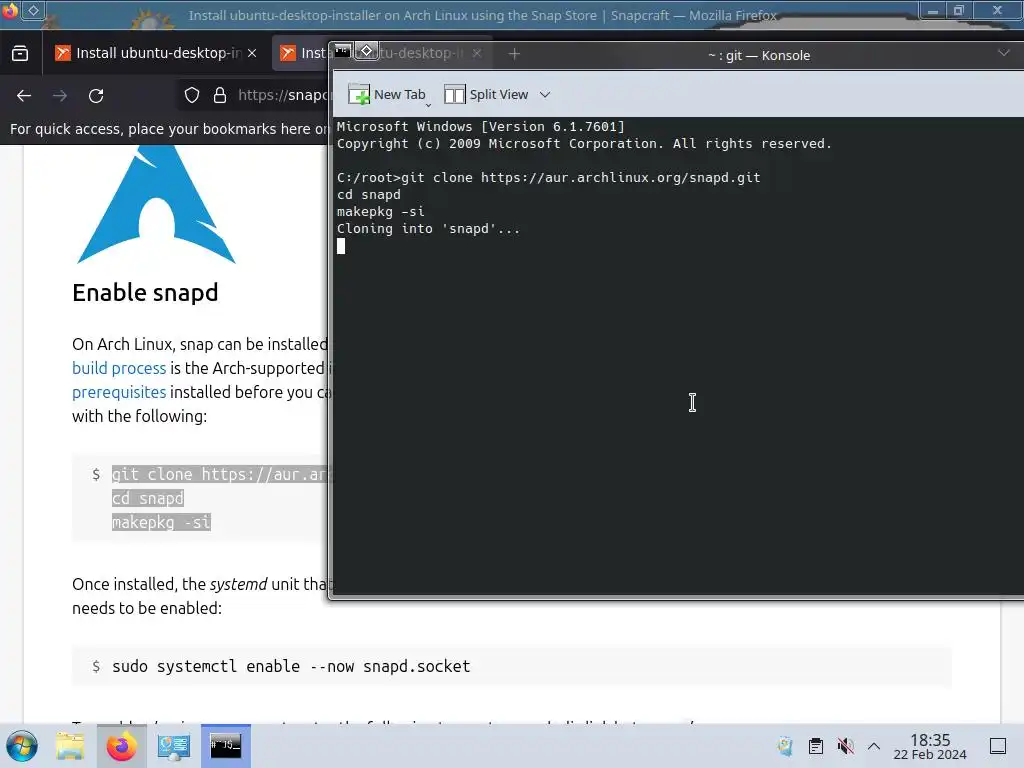Close second Firefox tab

[477, 53]
